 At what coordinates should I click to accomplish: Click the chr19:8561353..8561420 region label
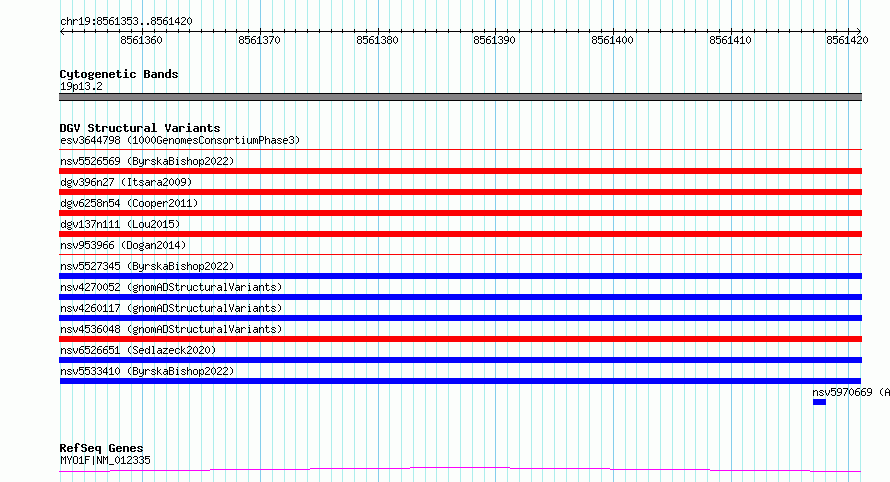tap(126, 21)
